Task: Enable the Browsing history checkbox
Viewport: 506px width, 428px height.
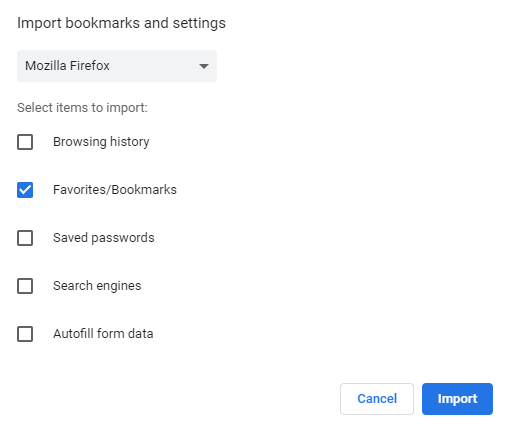Action: click(25, 142)
